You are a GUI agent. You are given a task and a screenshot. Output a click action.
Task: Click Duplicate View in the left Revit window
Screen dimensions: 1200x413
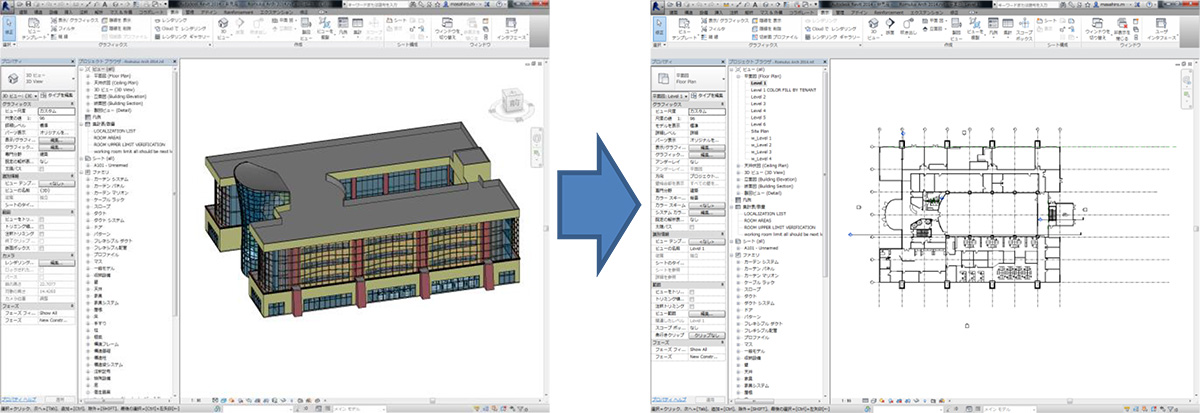pyautogui.click(x=324, y=28)
